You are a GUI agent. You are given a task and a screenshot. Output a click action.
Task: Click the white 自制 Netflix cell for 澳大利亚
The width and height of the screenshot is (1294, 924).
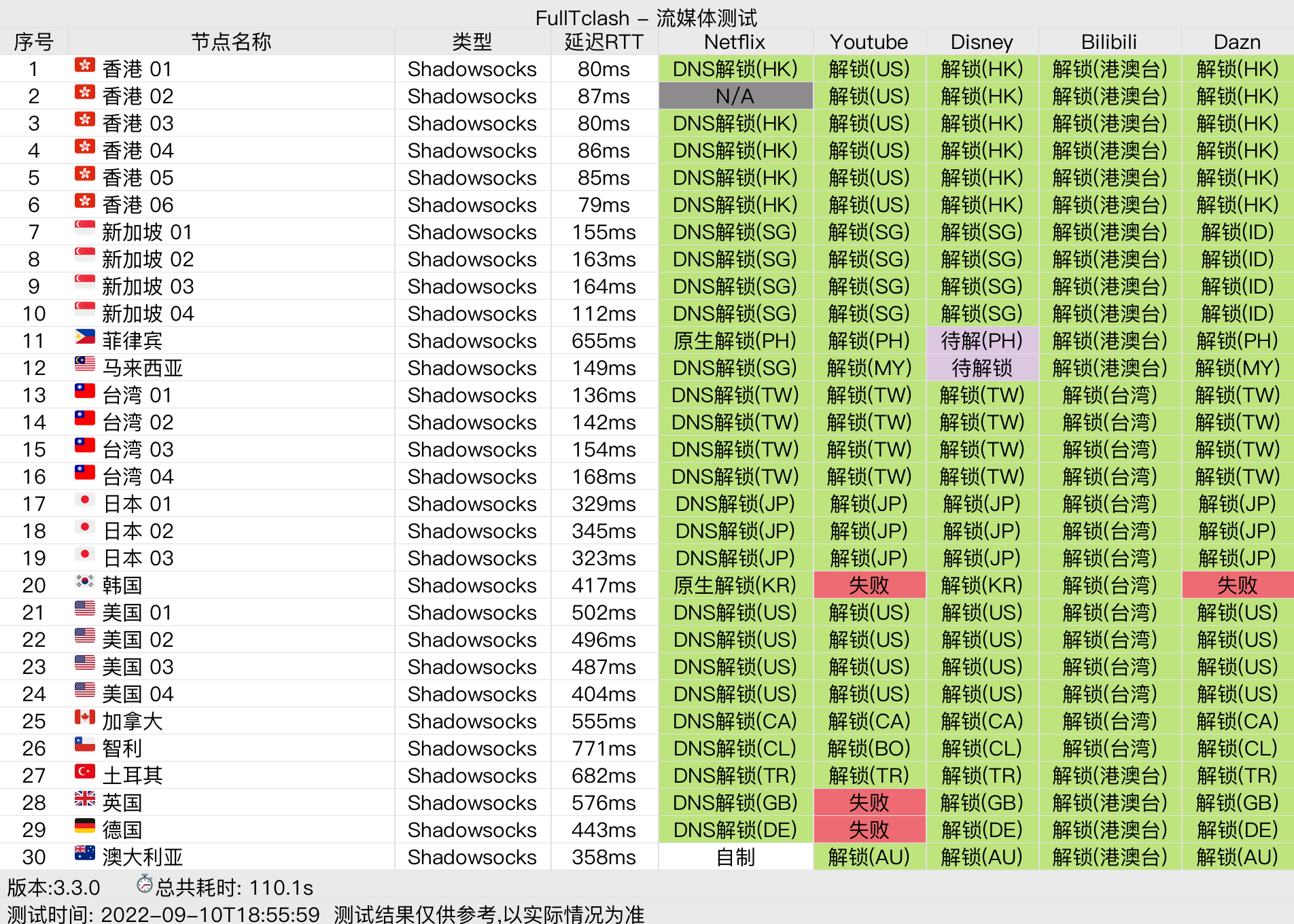tap(735, 857)
